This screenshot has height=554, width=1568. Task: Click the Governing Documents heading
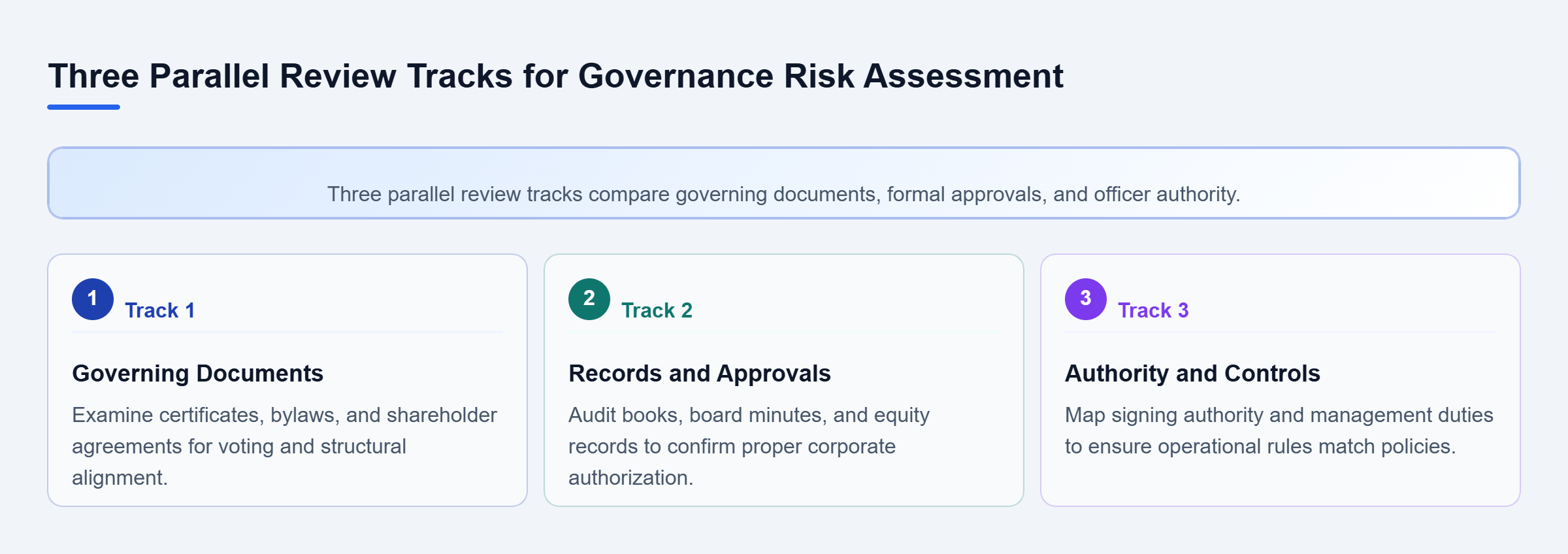click(197, 374)
